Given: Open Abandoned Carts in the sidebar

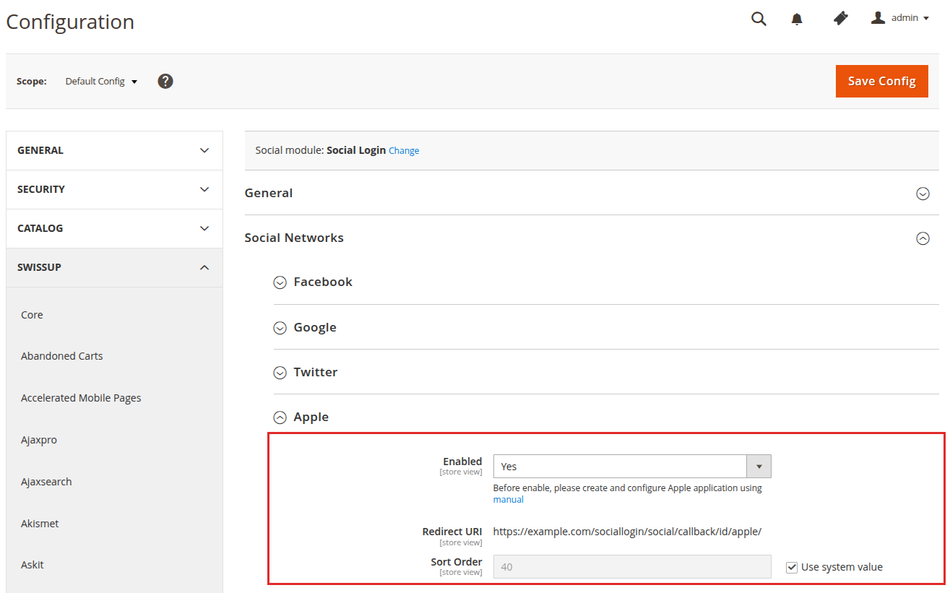Looking at the screenshot, I should 62,356.
